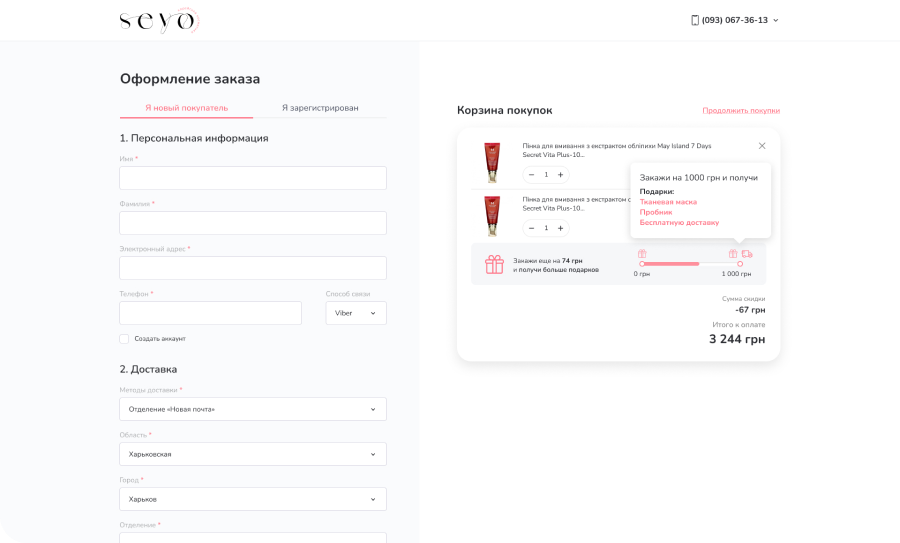This screenshot has width=900, height=543.
Task: Click "Пробник" in tooltip
Action: (655, 212)
